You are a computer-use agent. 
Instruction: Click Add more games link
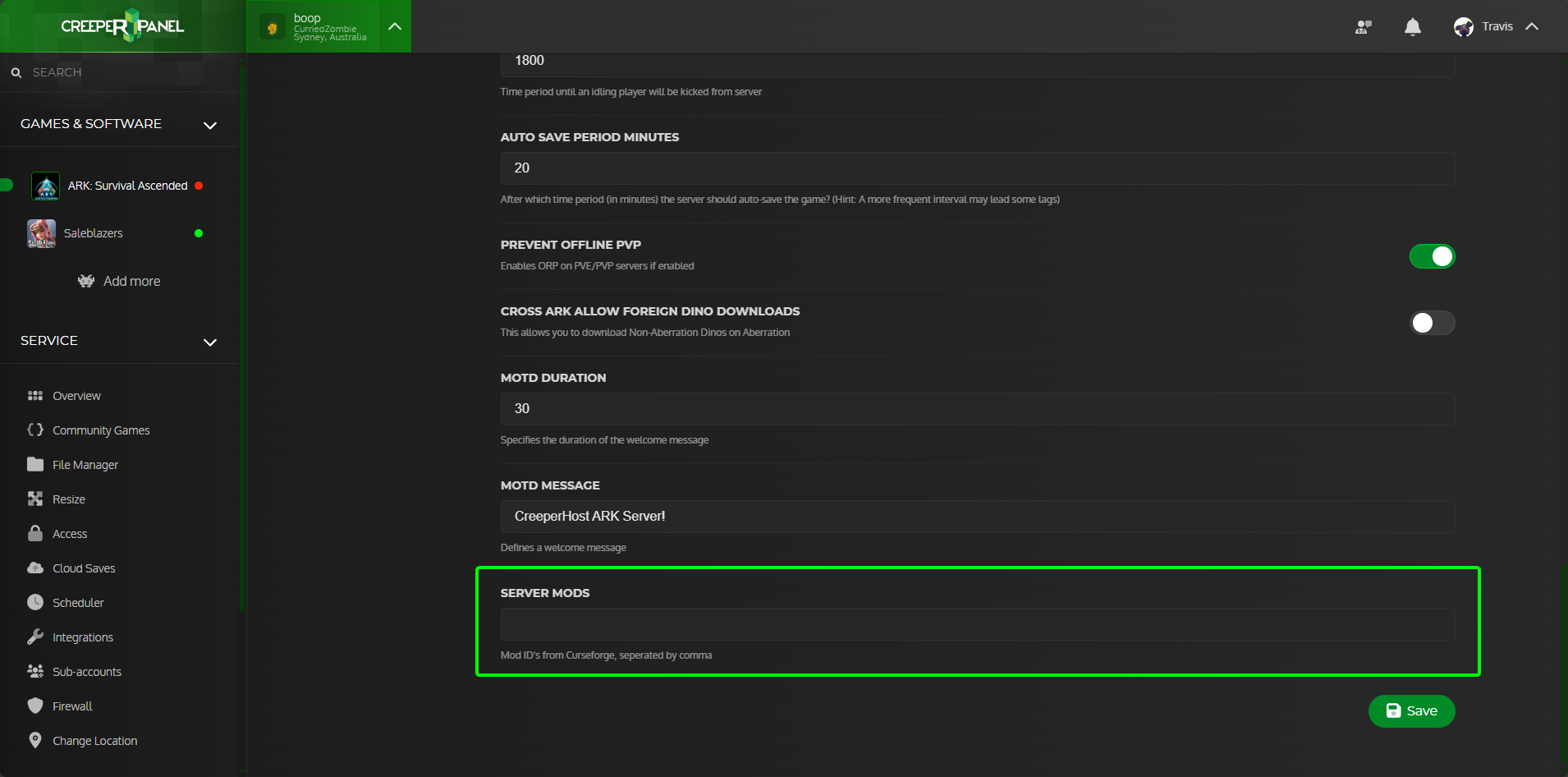[131, 281]
